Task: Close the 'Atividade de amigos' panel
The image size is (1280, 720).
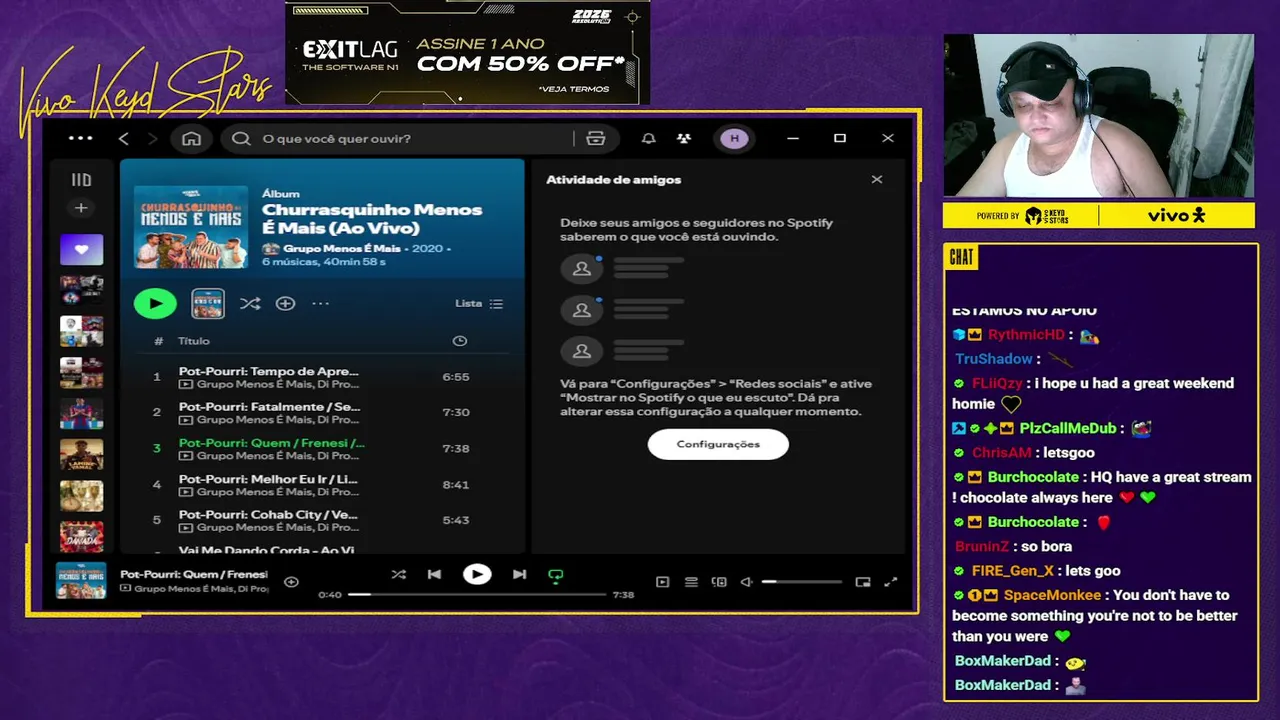Action: coord(877,180)
